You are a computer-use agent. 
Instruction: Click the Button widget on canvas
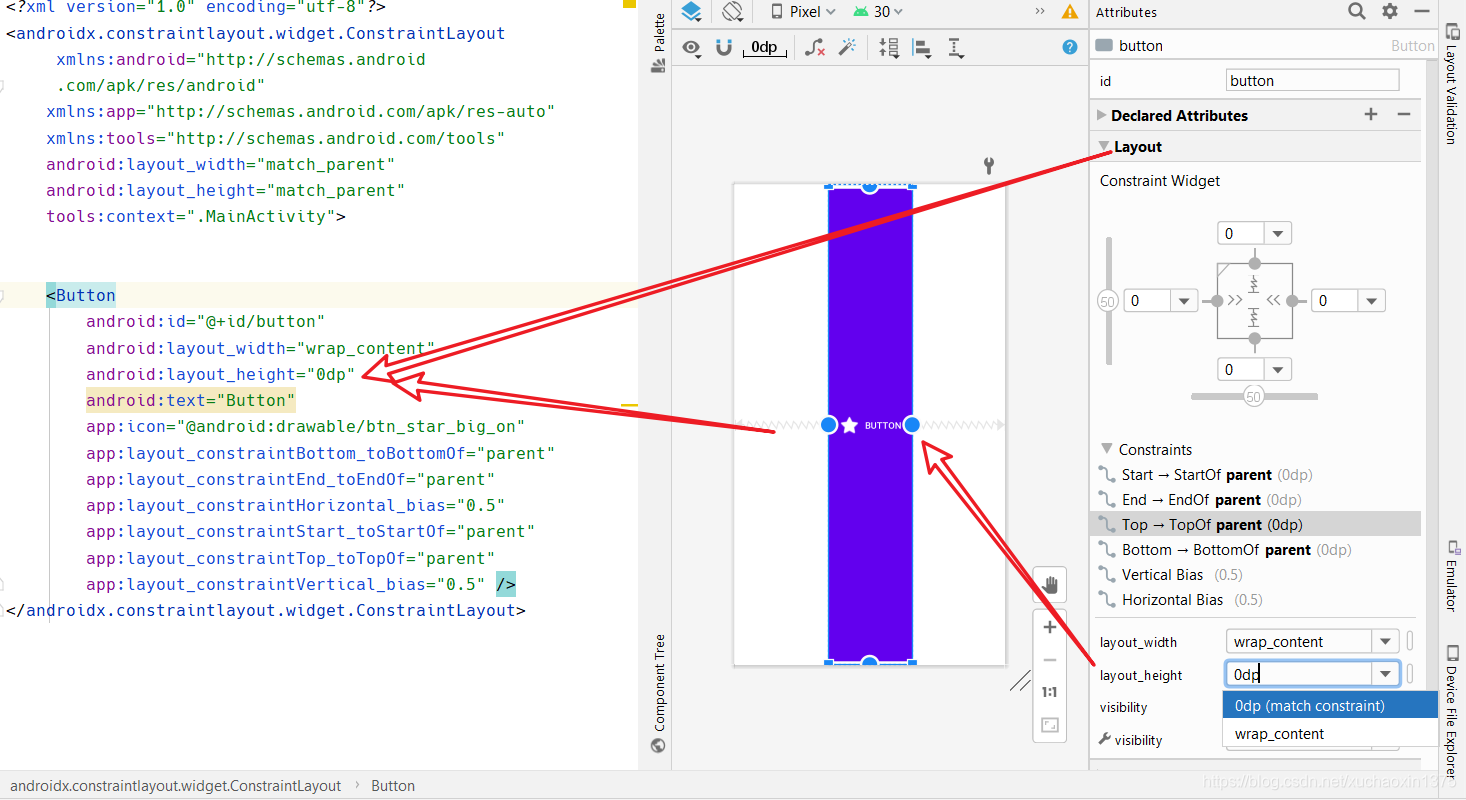point(870,425)
